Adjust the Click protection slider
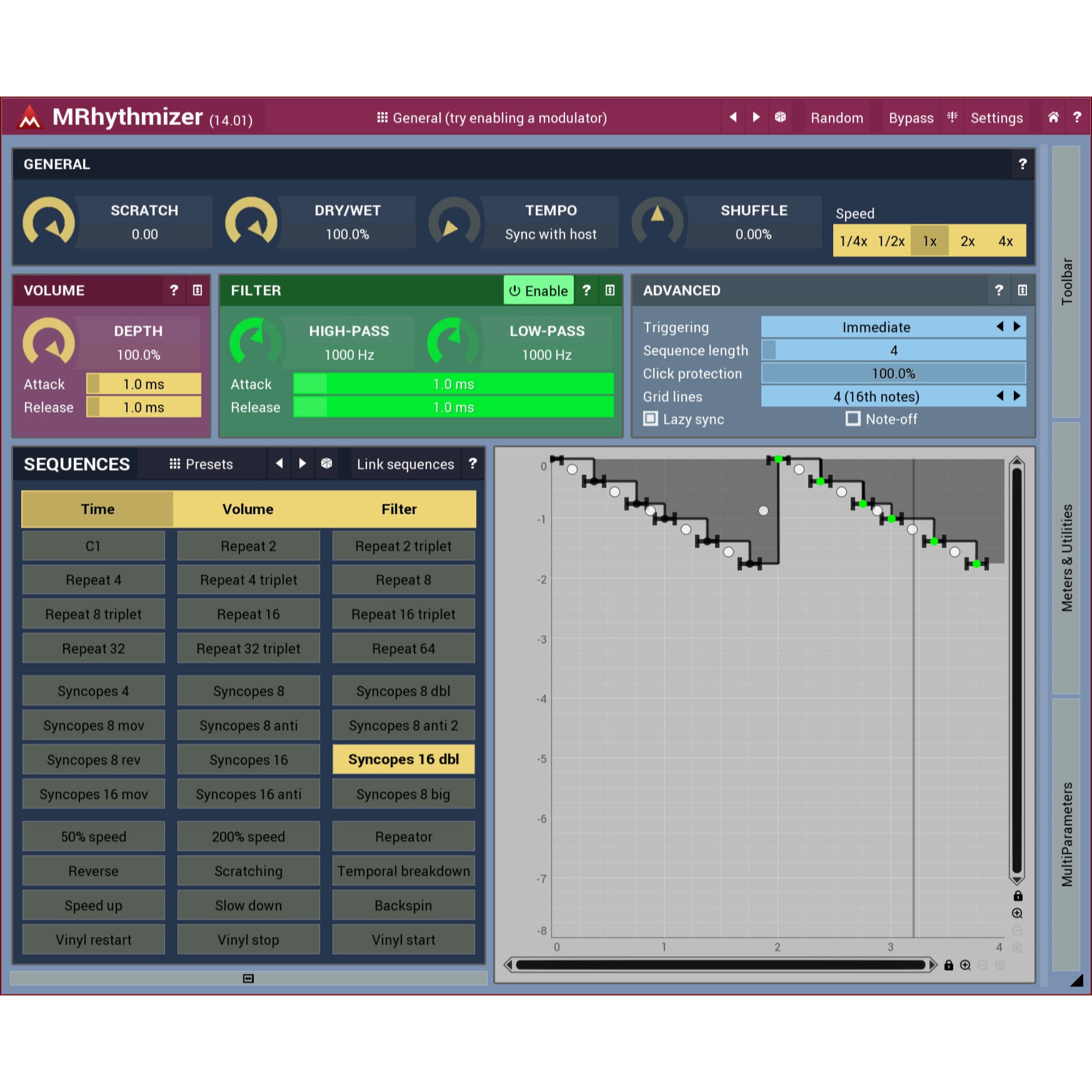The width and height of the screenshot is (1092, 1092). [x=893, y=373]
